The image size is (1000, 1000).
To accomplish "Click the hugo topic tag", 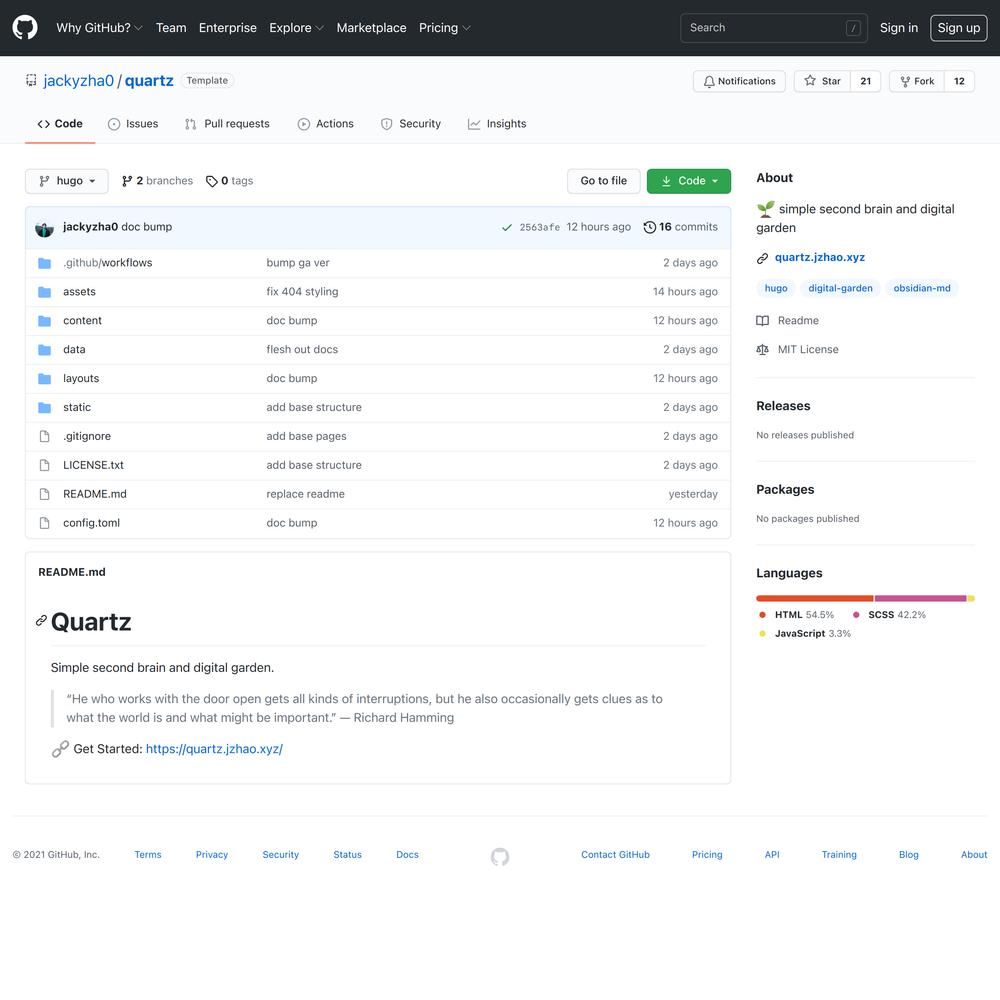I will click(x=776, y=288).
